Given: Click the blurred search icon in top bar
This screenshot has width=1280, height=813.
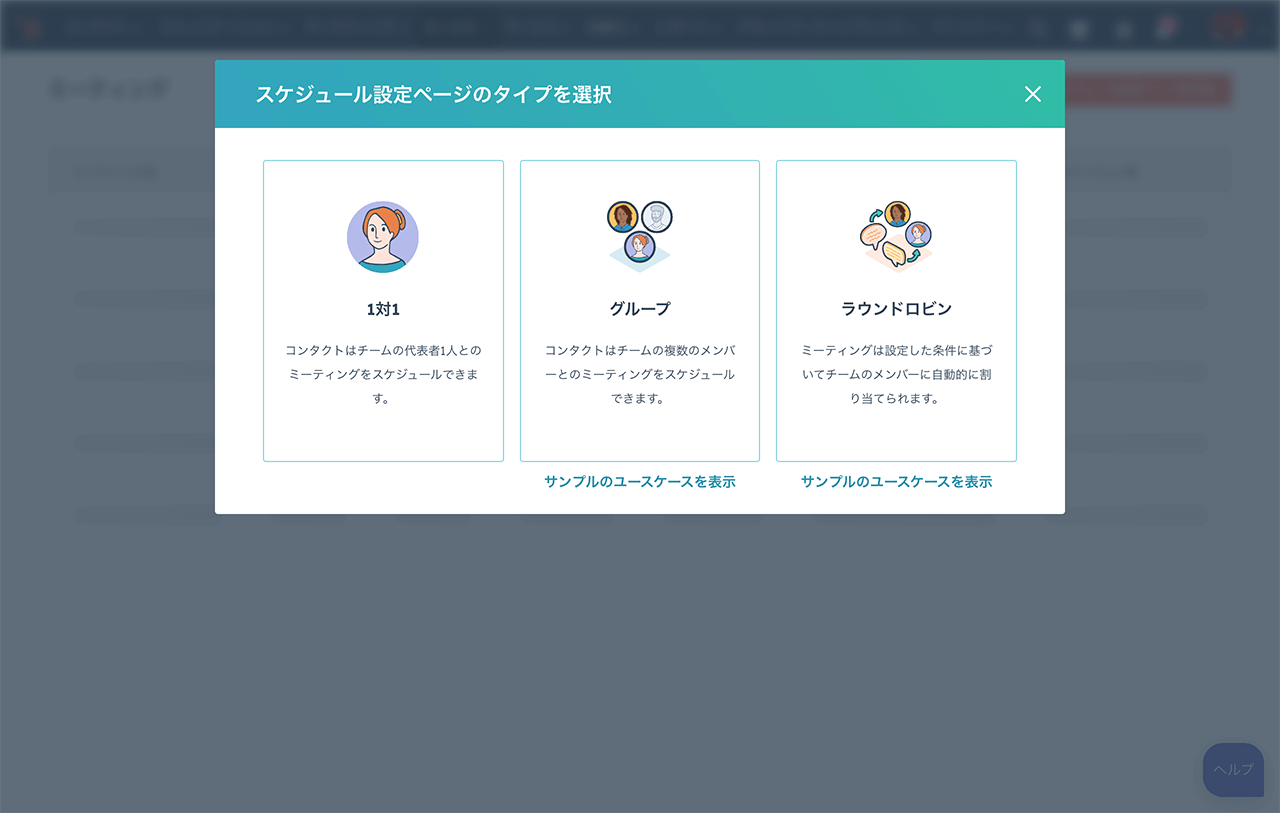Looking at the screenshot, I should click(1038, 29).
